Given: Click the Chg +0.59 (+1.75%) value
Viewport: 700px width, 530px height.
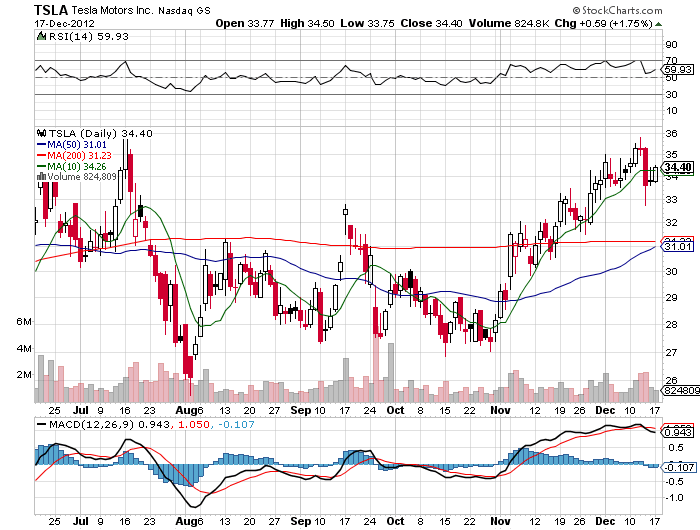Looking at the screenshot, I should pyautogui.click(x=604, y=23).
